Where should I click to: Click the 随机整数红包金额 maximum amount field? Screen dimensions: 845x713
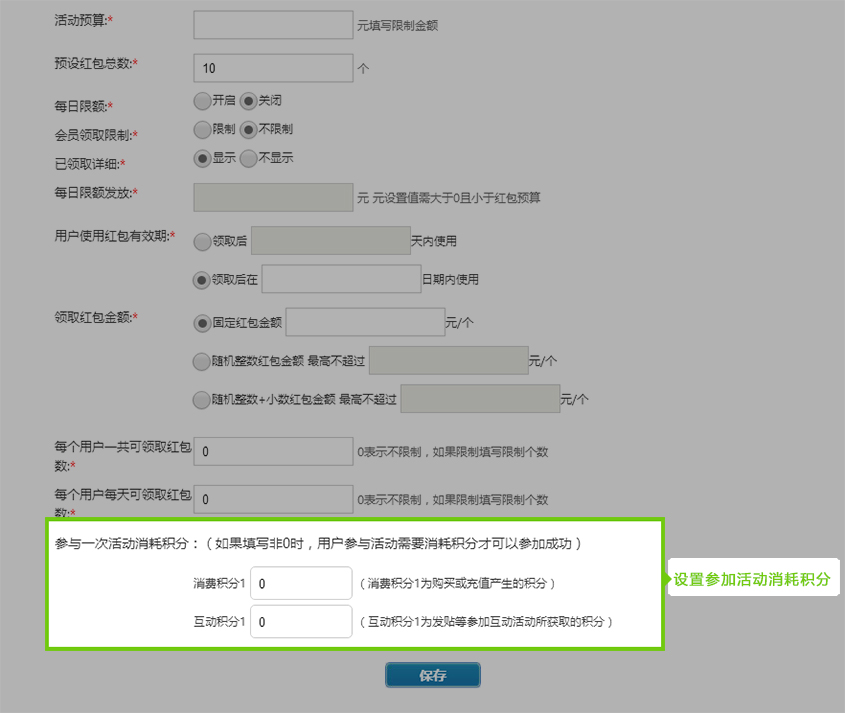(x=449, y=360)
